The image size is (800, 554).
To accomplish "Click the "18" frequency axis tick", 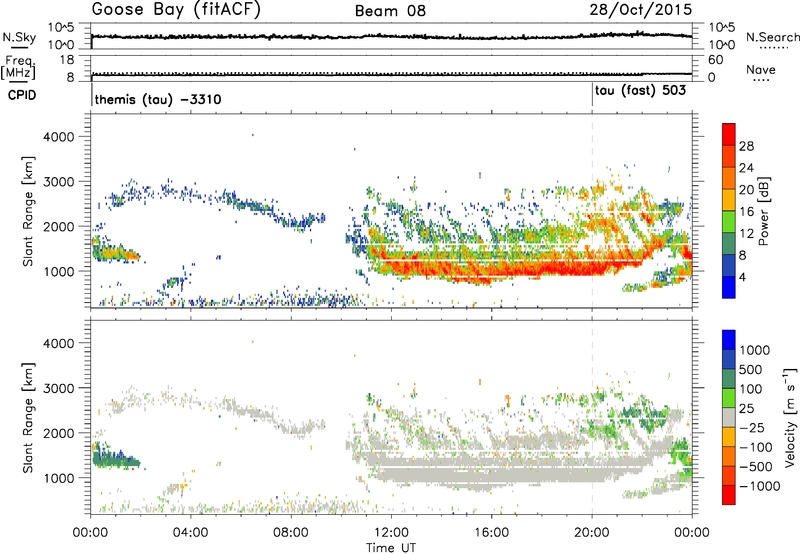I will pos(67,60).
